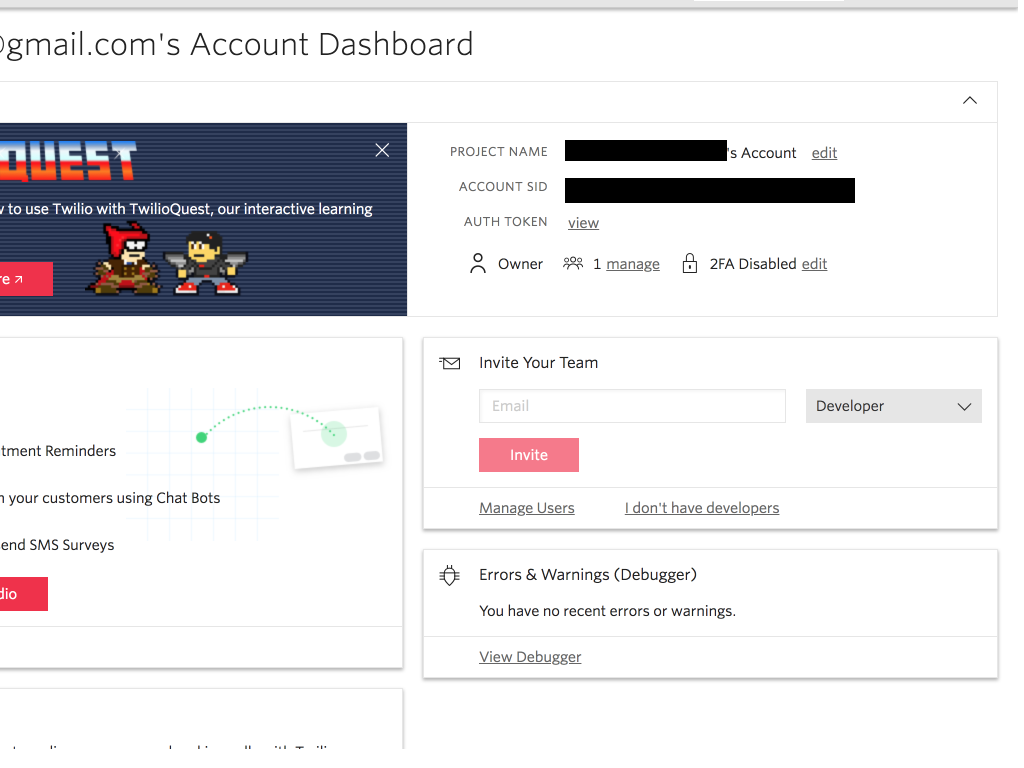Click the team members group icon
This screenshot has height=768, width=1024.
(573, 263)
